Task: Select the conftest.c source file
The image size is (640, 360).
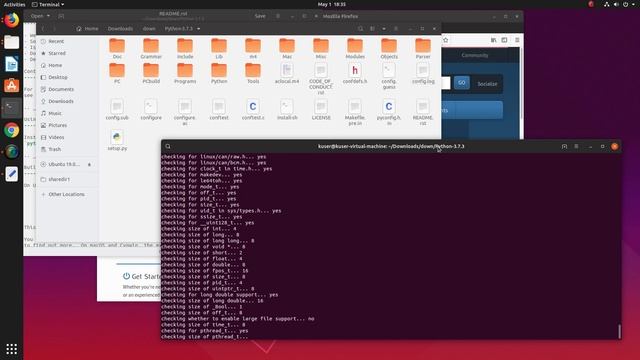Action: [x=253, y=109]
